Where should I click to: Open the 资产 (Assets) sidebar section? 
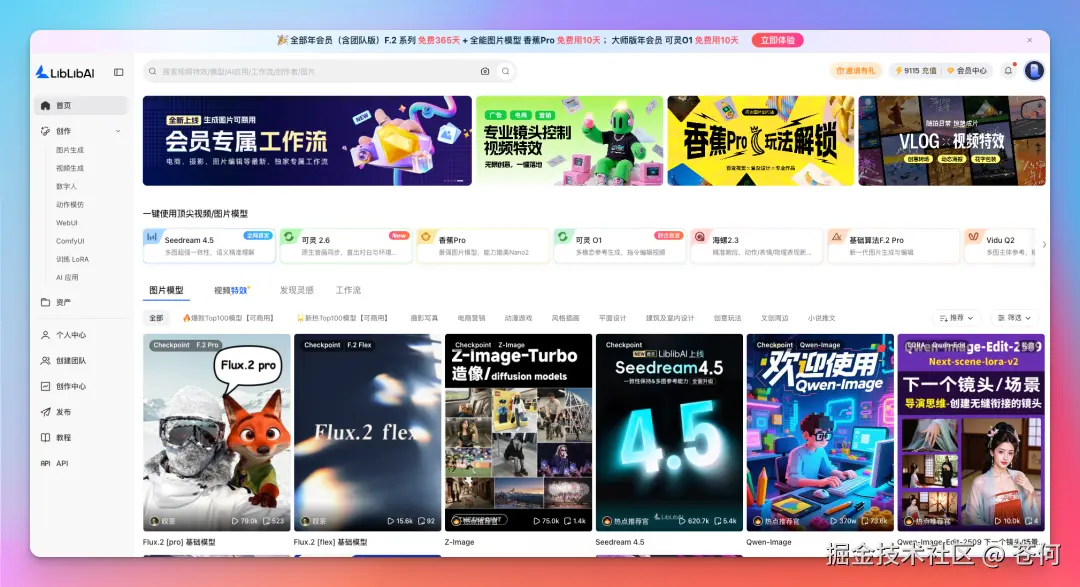coord(57,303)
